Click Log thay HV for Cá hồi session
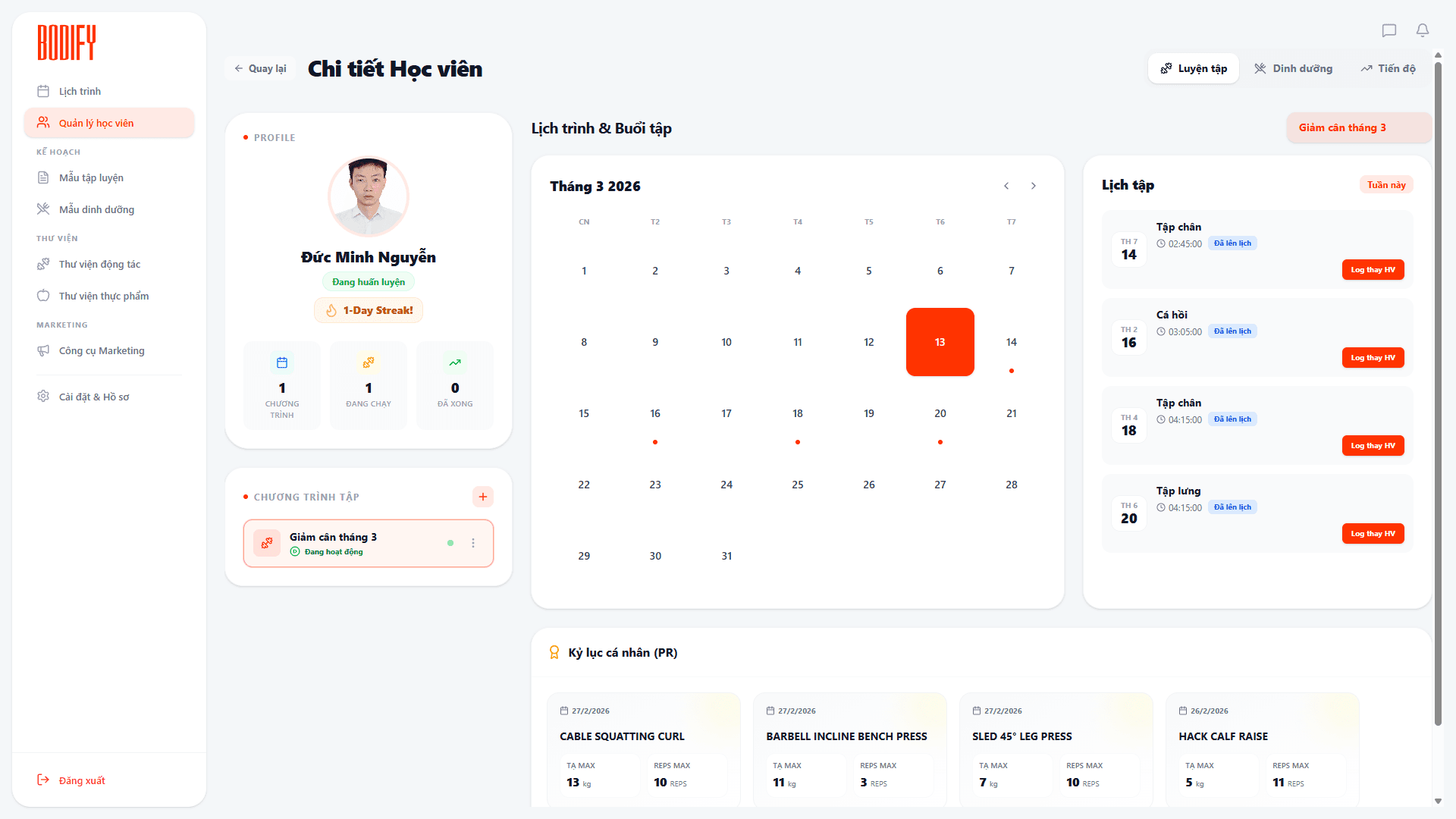 [x=1373, y=358]
